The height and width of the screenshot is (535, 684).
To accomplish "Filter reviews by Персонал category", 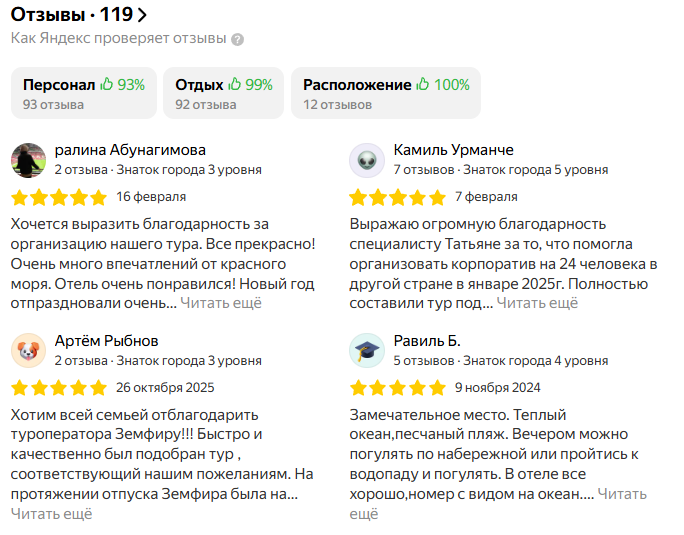I will pos(84,93).
